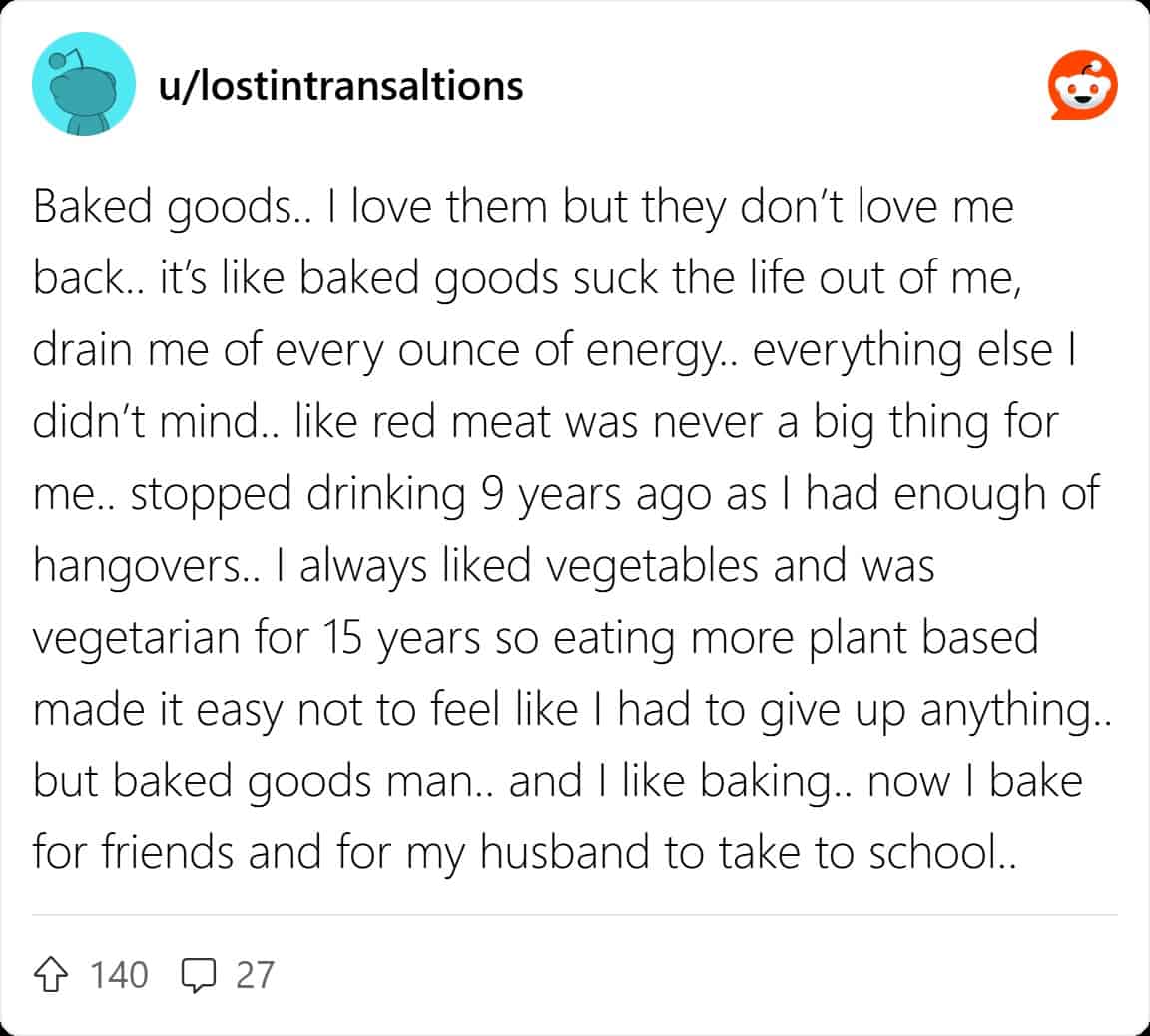Image resolution: width=1150 pixels, height=1036 pixels.
Task: Click the line starting "vegetarian for 15 years"
Action: [535, 639]
